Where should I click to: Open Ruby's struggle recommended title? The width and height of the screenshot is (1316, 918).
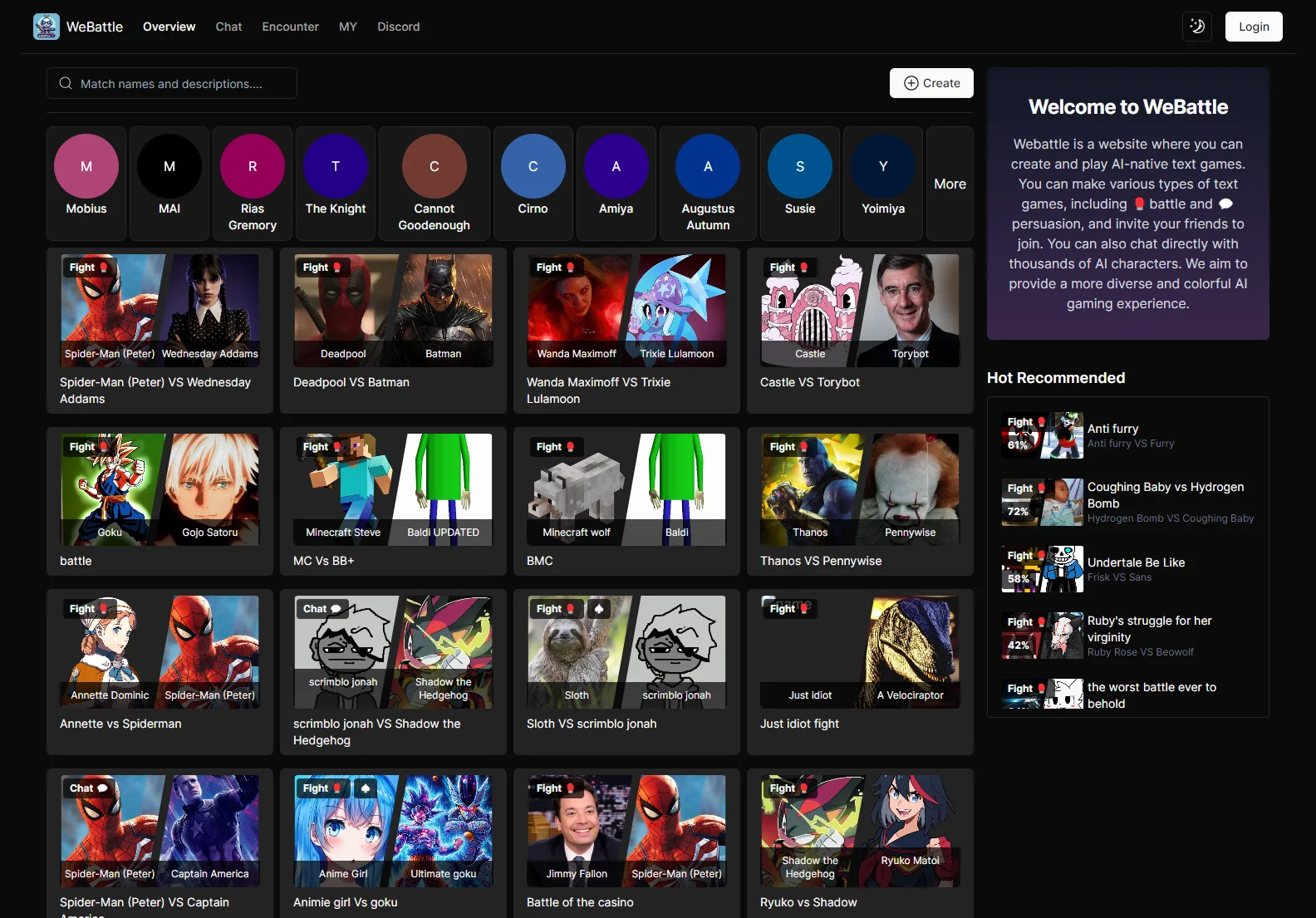click(1150, 629)
